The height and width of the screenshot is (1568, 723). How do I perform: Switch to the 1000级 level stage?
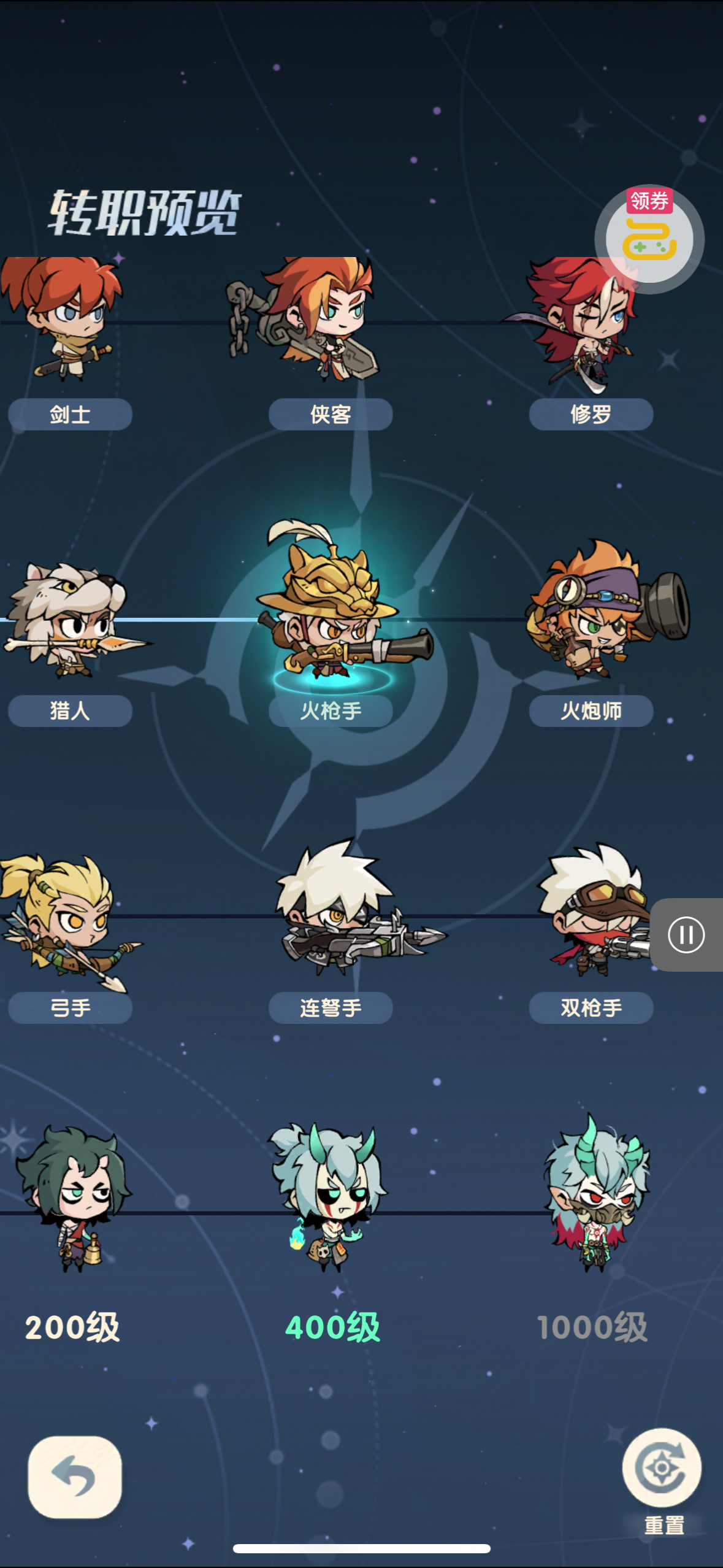(x=592, y=1328)
